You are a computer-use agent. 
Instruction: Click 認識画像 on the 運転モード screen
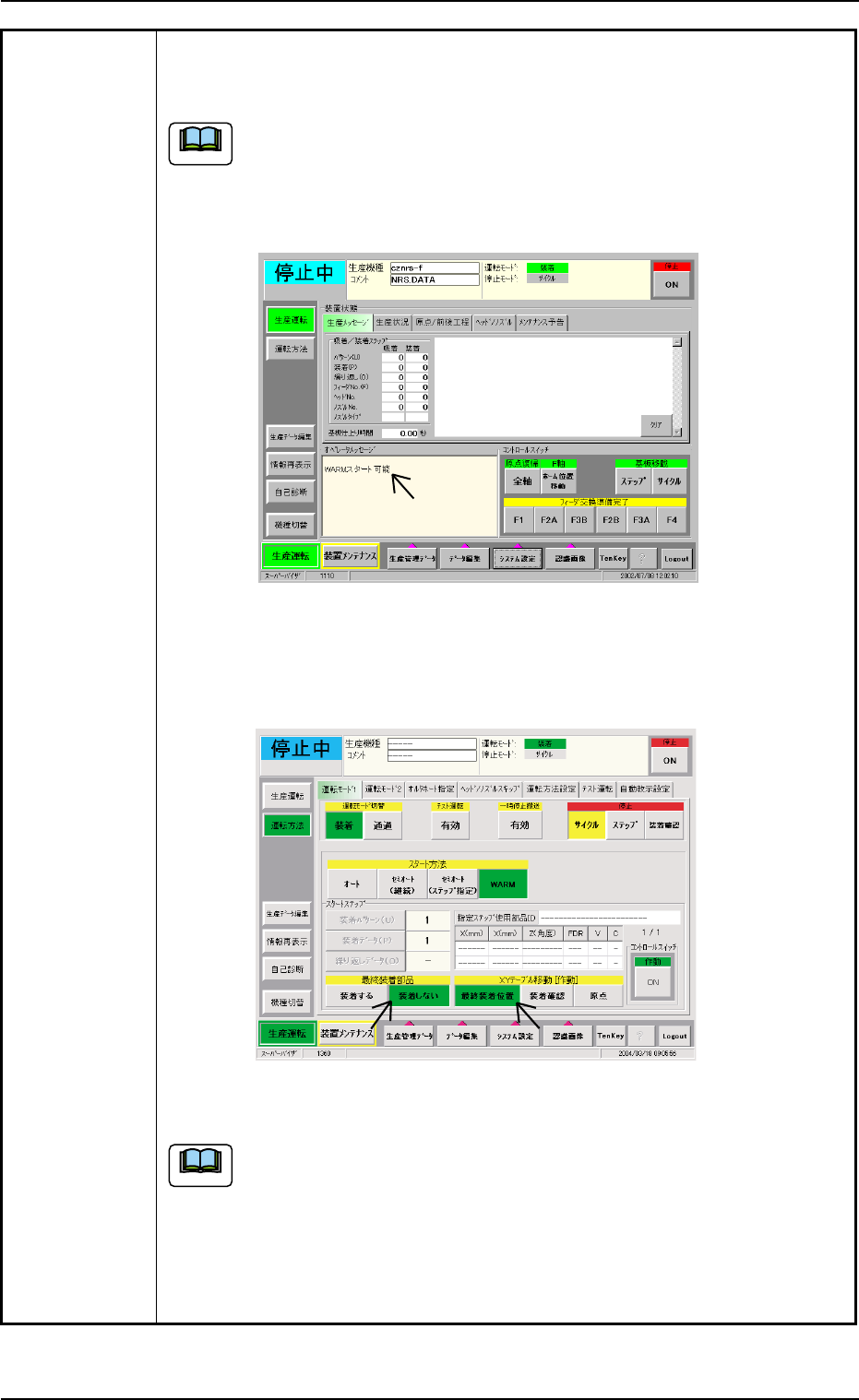click(x=568, y=1036)
